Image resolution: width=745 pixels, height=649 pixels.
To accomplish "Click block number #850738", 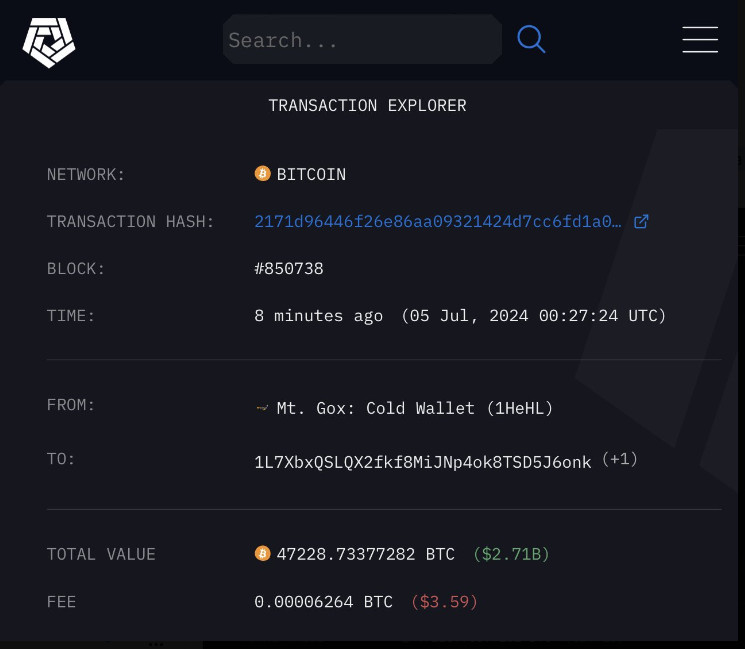I will click(x=289, y=268).
